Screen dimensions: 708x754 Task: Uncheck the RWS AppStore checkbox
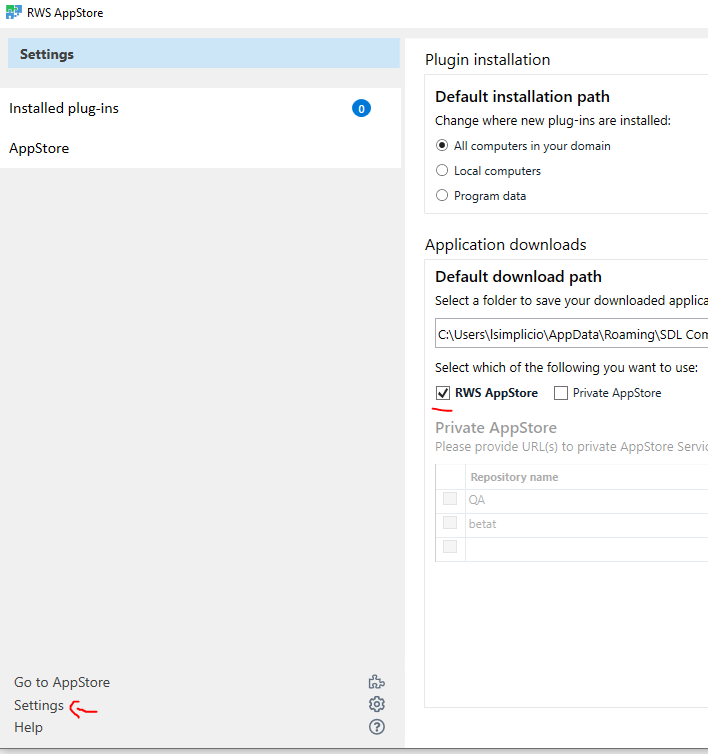point(442,393)
